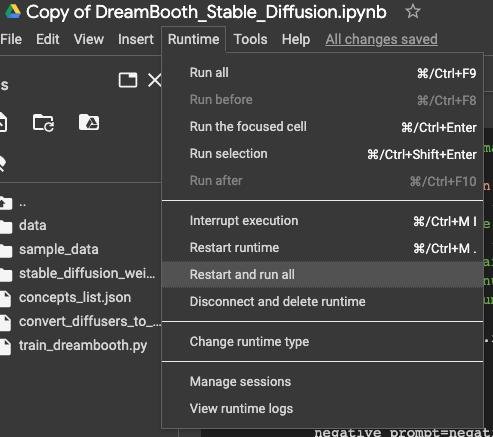Open Manage sessions
This screenshot has width=493, height=437.
(x=323, y=382)
